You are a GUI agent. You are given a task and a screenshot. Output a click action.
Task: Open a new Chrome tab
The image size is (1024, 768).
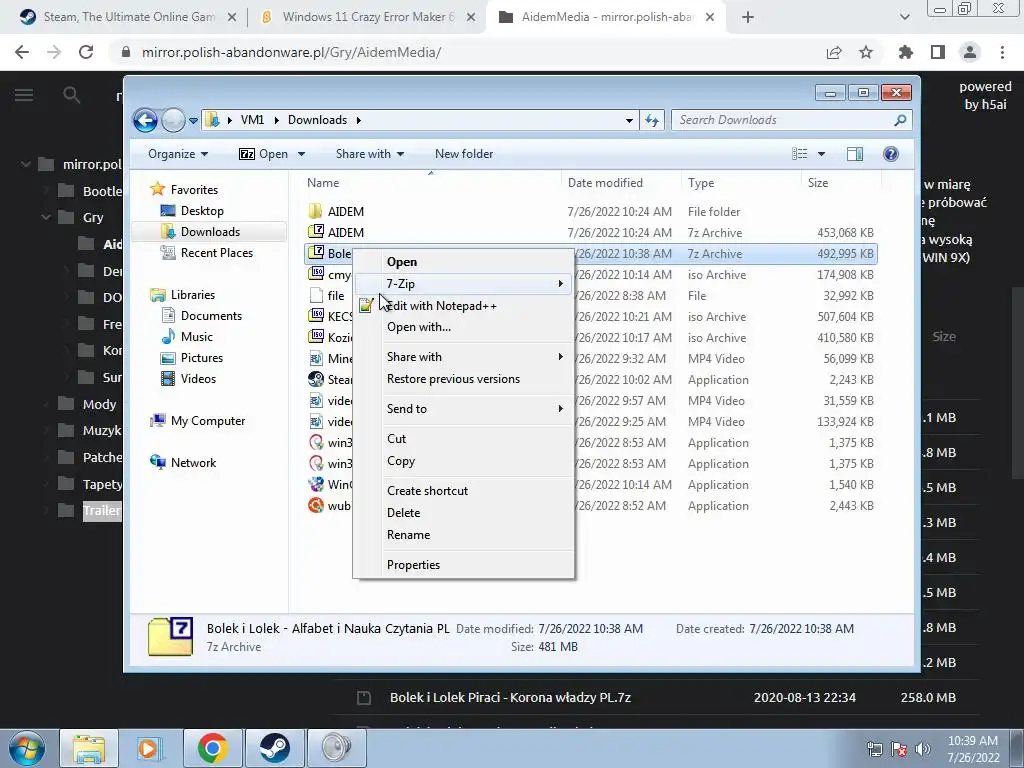tap(748, 18)
